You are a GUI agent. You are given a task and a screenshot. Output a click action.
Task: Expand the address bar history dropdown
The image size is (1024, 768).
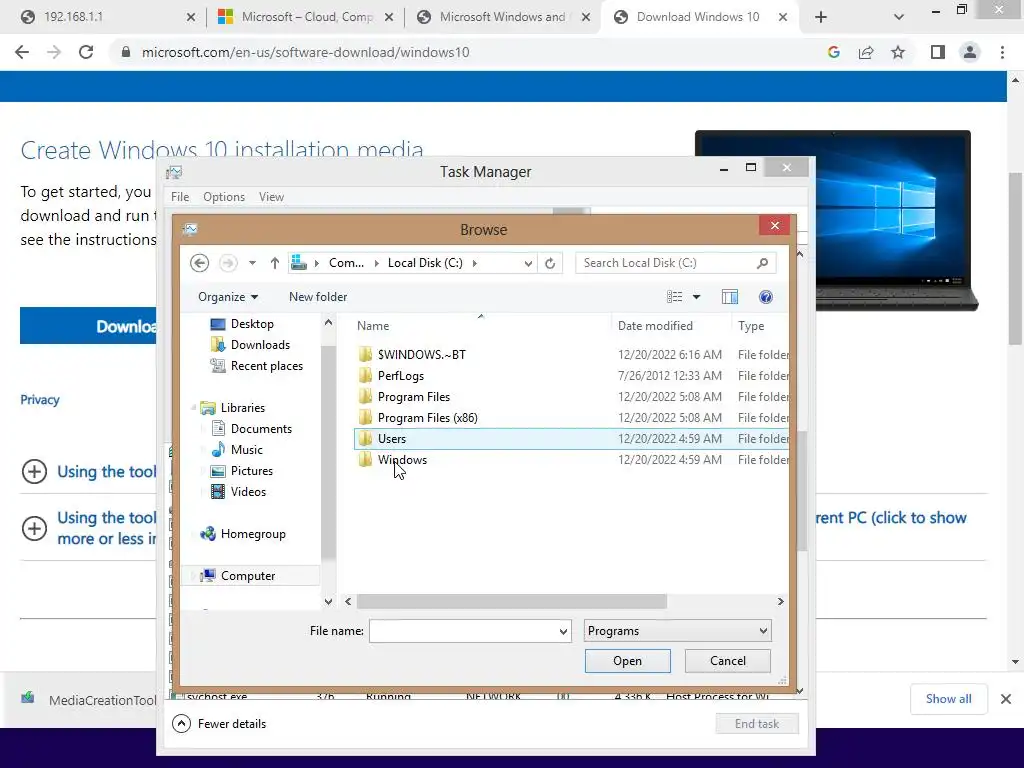click(528, 263)
